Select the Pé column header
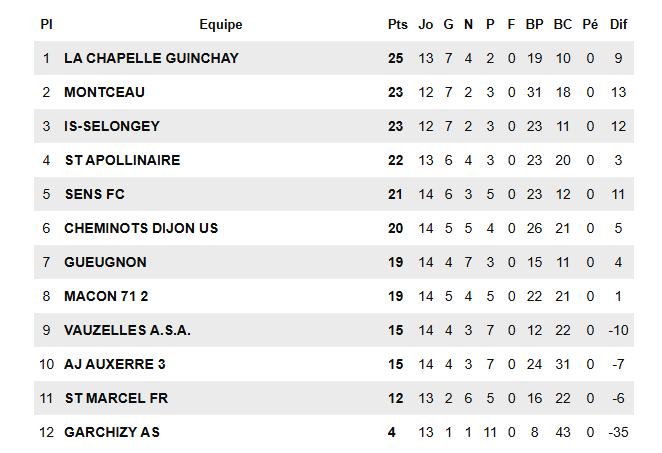The height and width of the screenshot is (453, 662). click(591, 24)
